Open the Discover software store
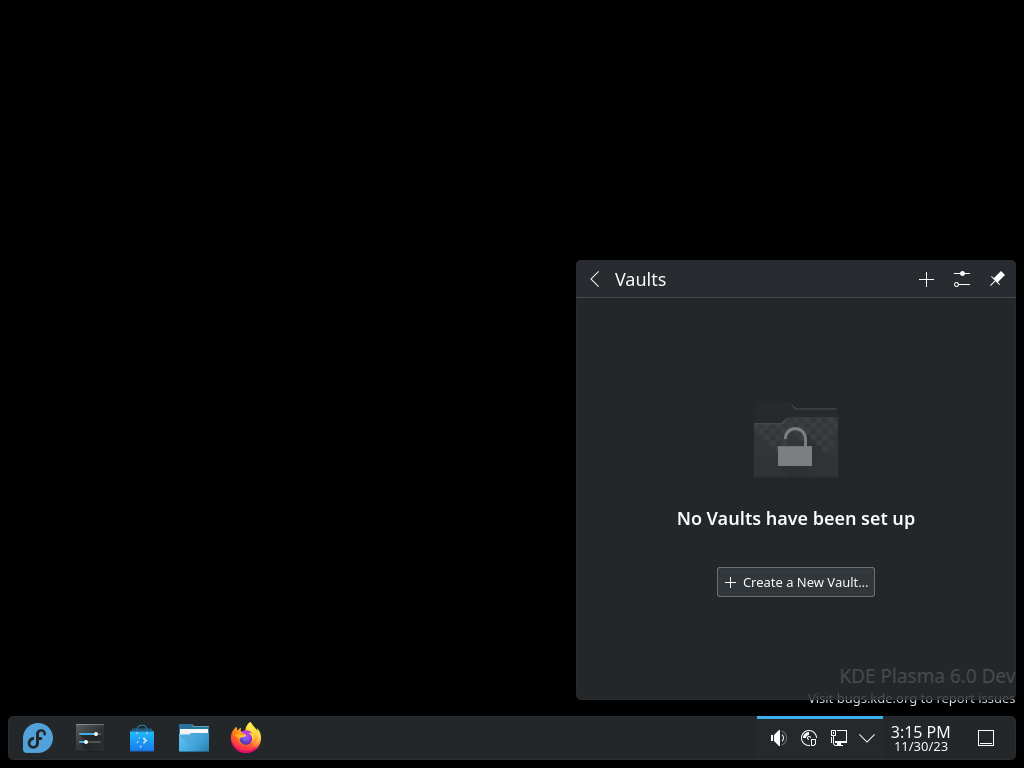The image size is (1024, 768). pyautogui.click(x=142, y=738)
